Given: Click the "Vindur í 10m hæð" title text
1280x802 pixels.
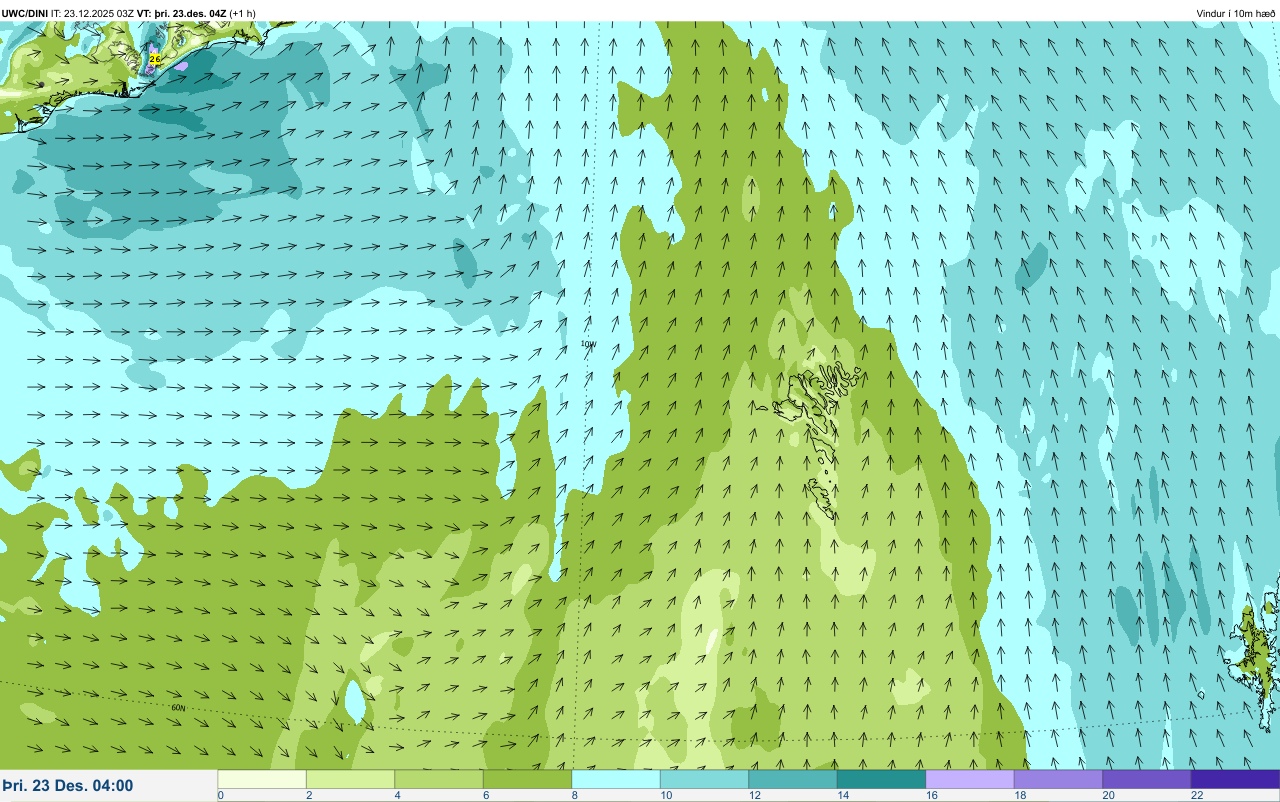Looking at the screenshot, I should pos(1235,13).
